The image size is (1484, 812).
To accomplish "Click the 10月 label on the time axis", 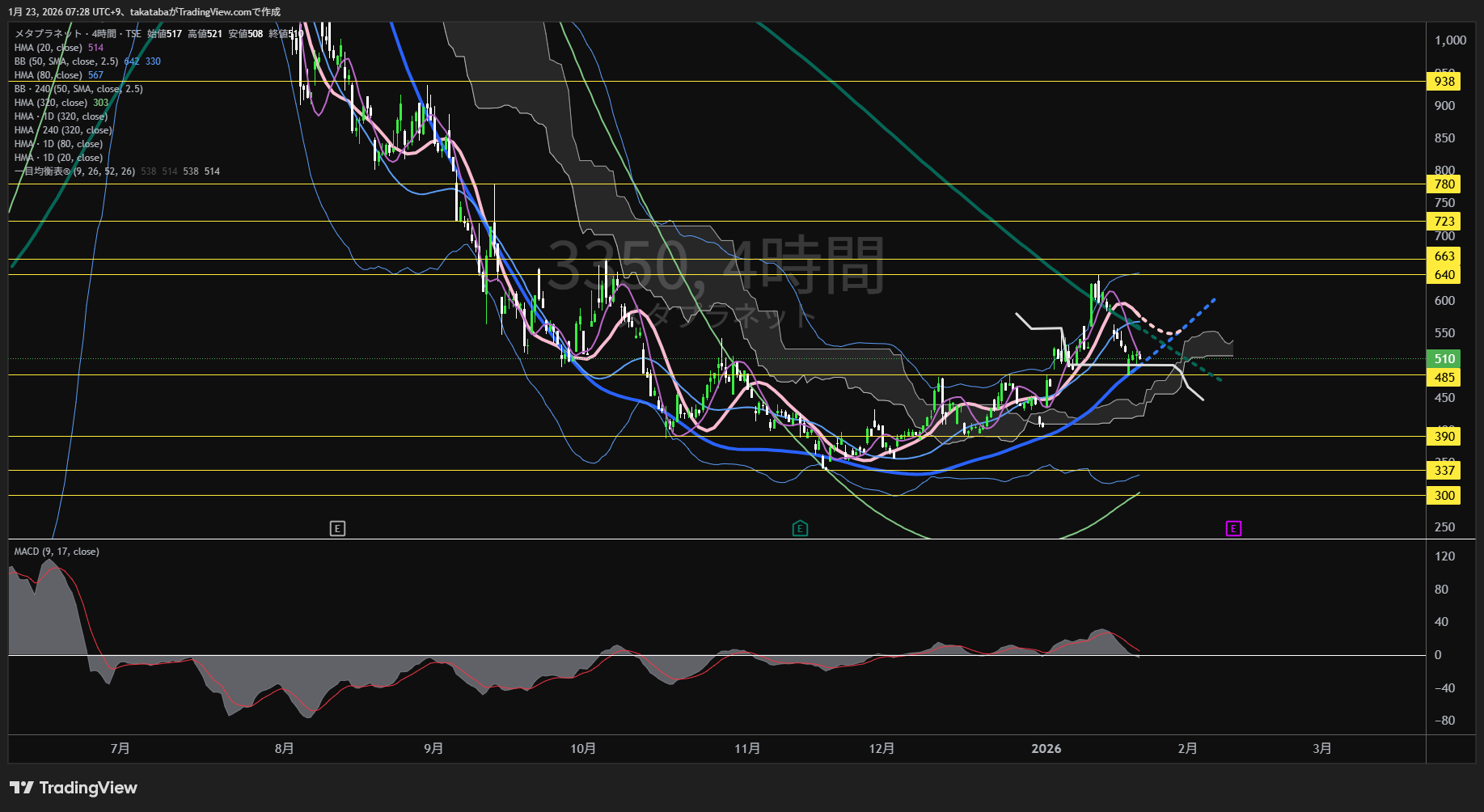I will tap(582, 749).
